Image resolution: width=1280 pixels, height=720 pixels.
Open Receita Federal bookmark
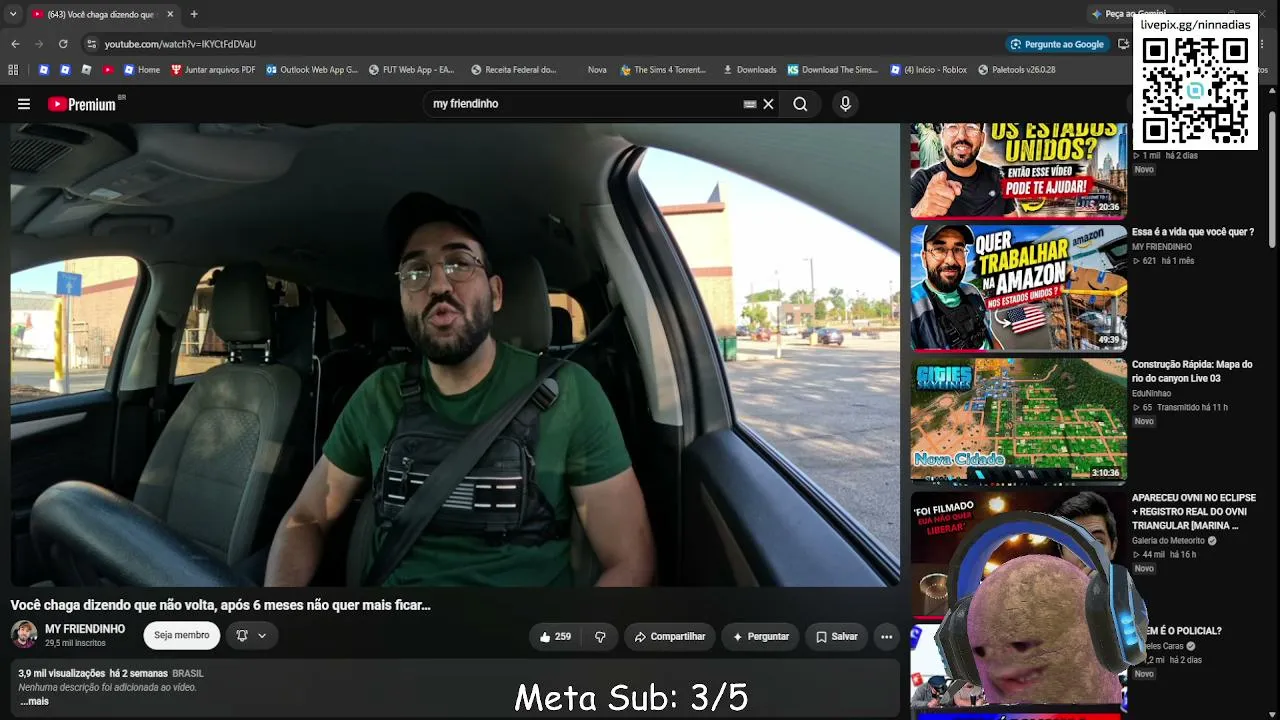(513, 70)
